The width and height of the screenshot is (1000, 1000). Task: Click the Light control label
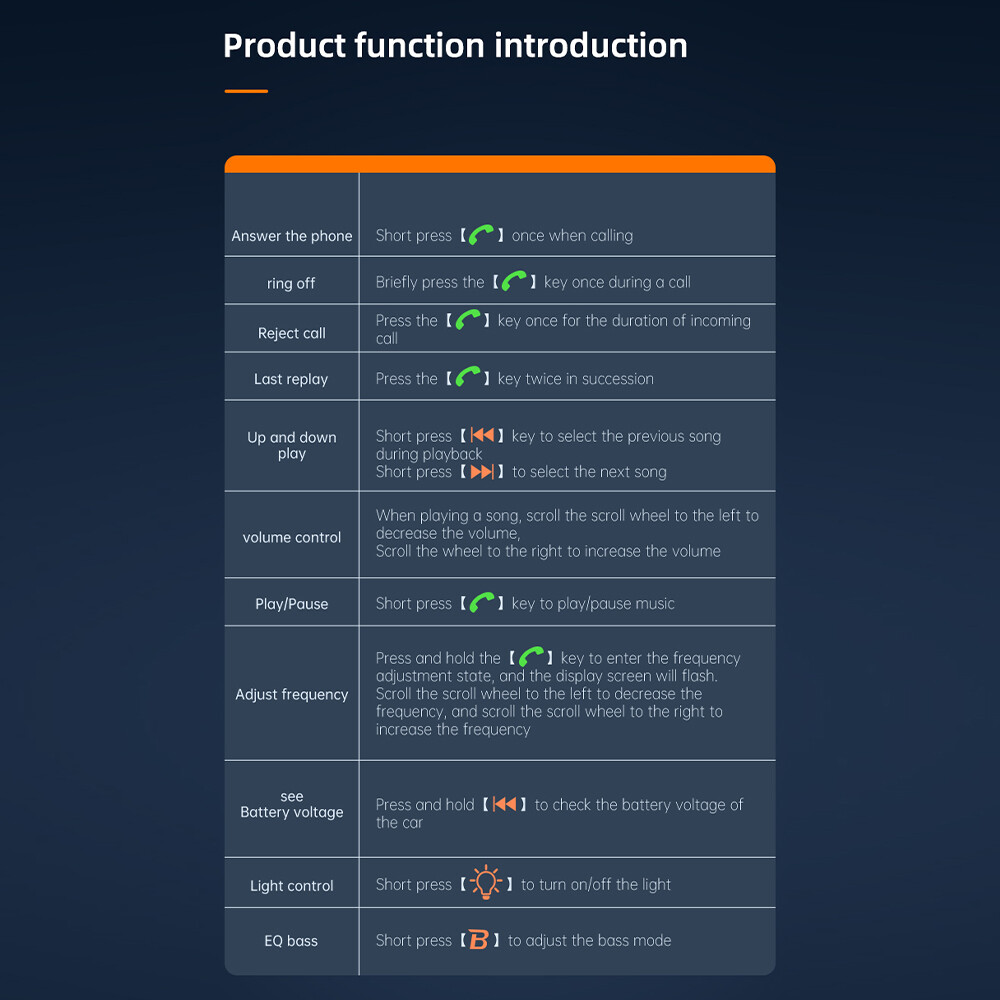292,885
